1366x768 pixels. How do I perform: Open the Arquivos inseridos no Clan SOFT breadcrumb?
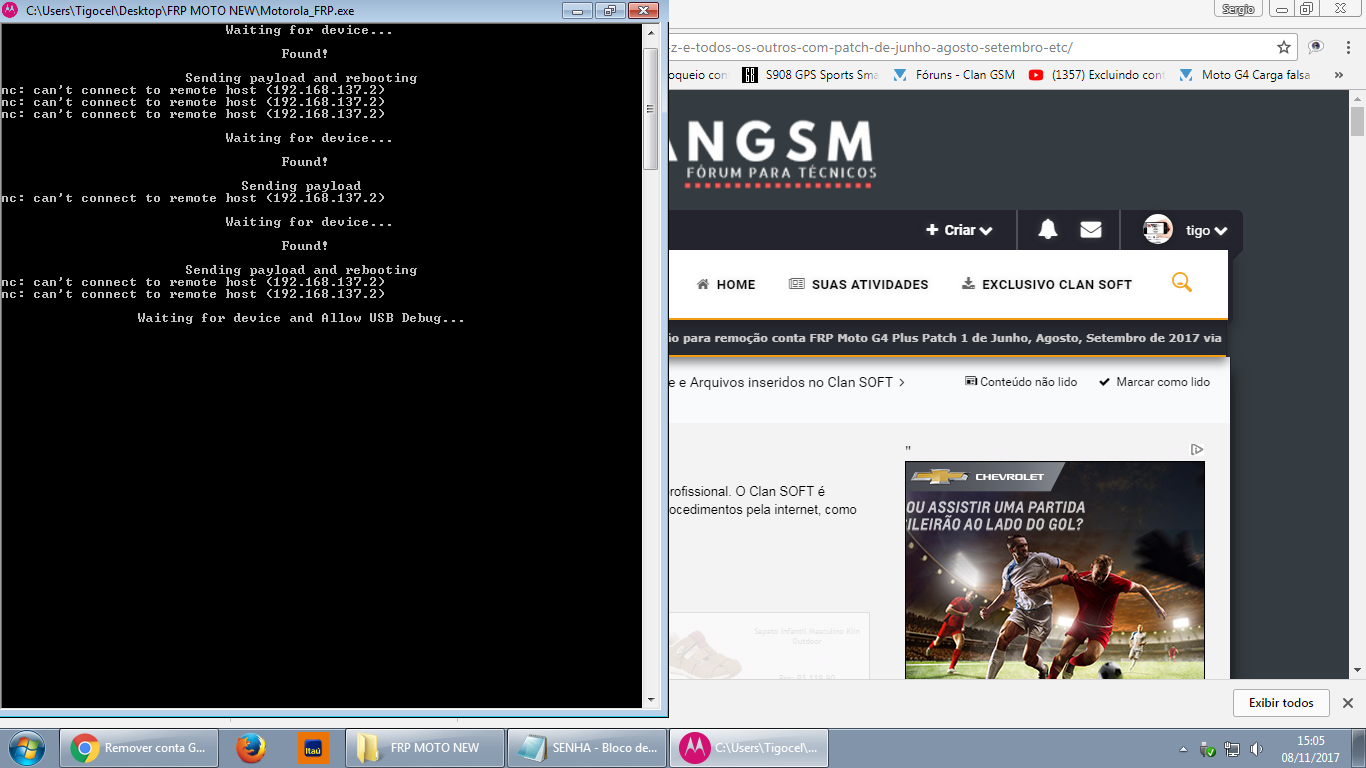(x=785, y=382)
